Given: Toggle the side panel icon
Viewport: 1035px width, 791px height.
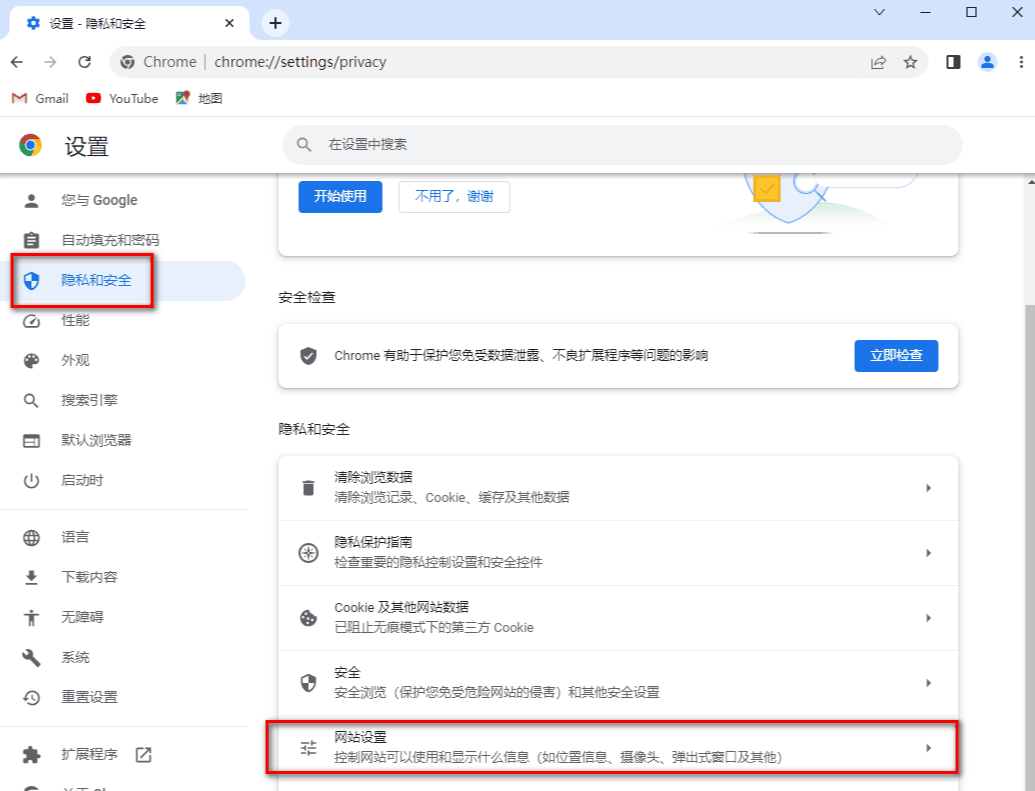Looking at the screenshot, I should [952, 61].
